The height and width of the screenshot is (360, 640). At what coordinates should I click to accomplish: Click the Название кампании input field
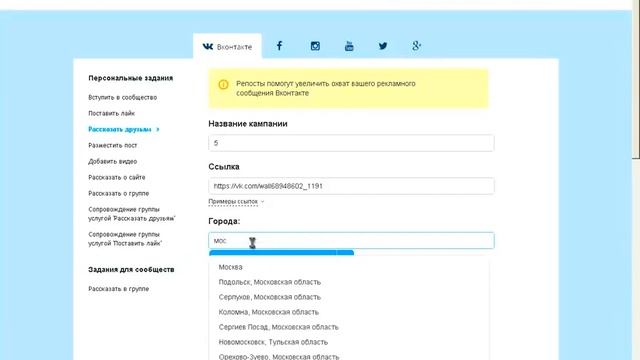click(351, 143)
